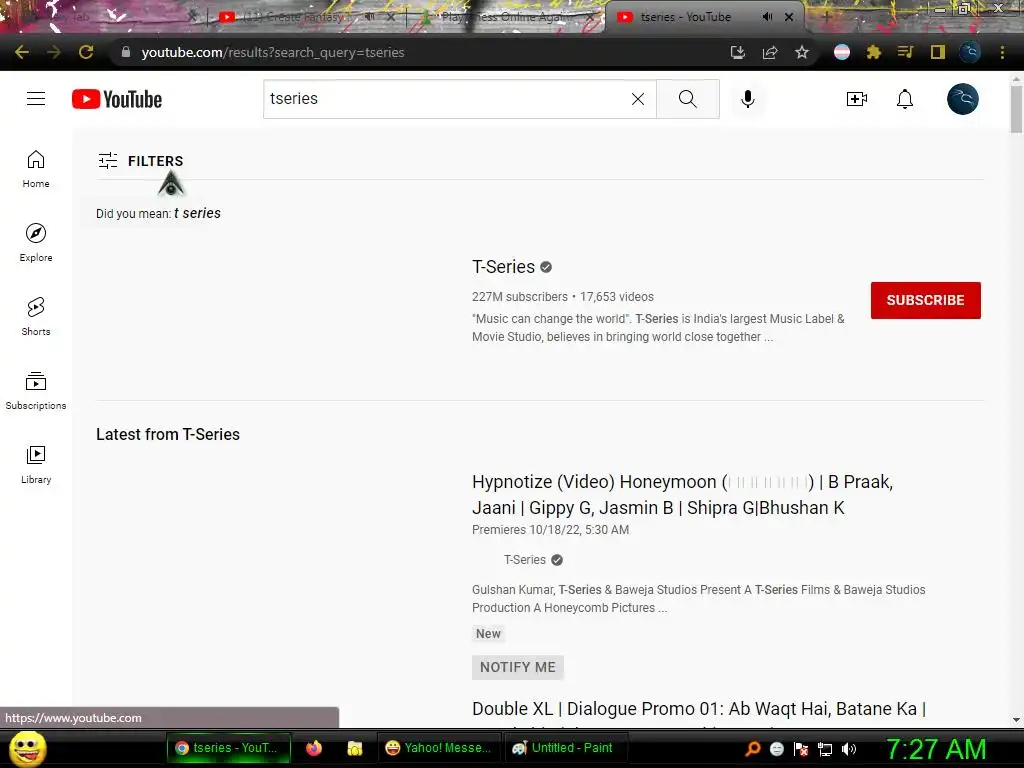
Task: Open the Extensions puzzle piece icon
Action: [874, 52]
